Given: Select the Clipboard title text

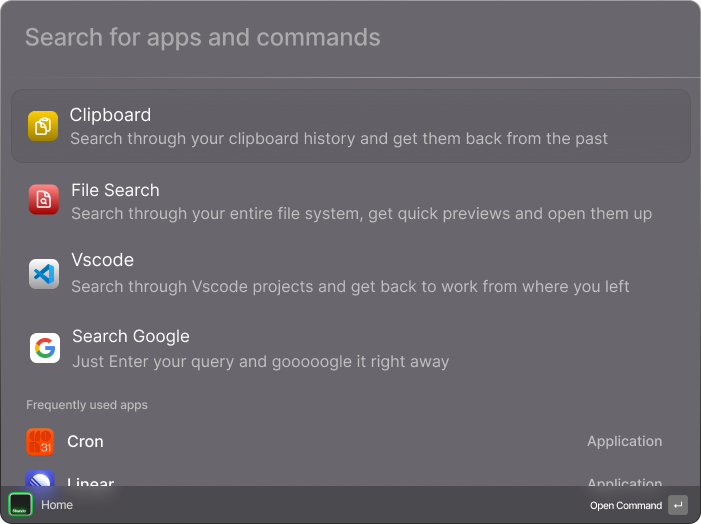Looking at the screenshot, I should tap(110, 115).
